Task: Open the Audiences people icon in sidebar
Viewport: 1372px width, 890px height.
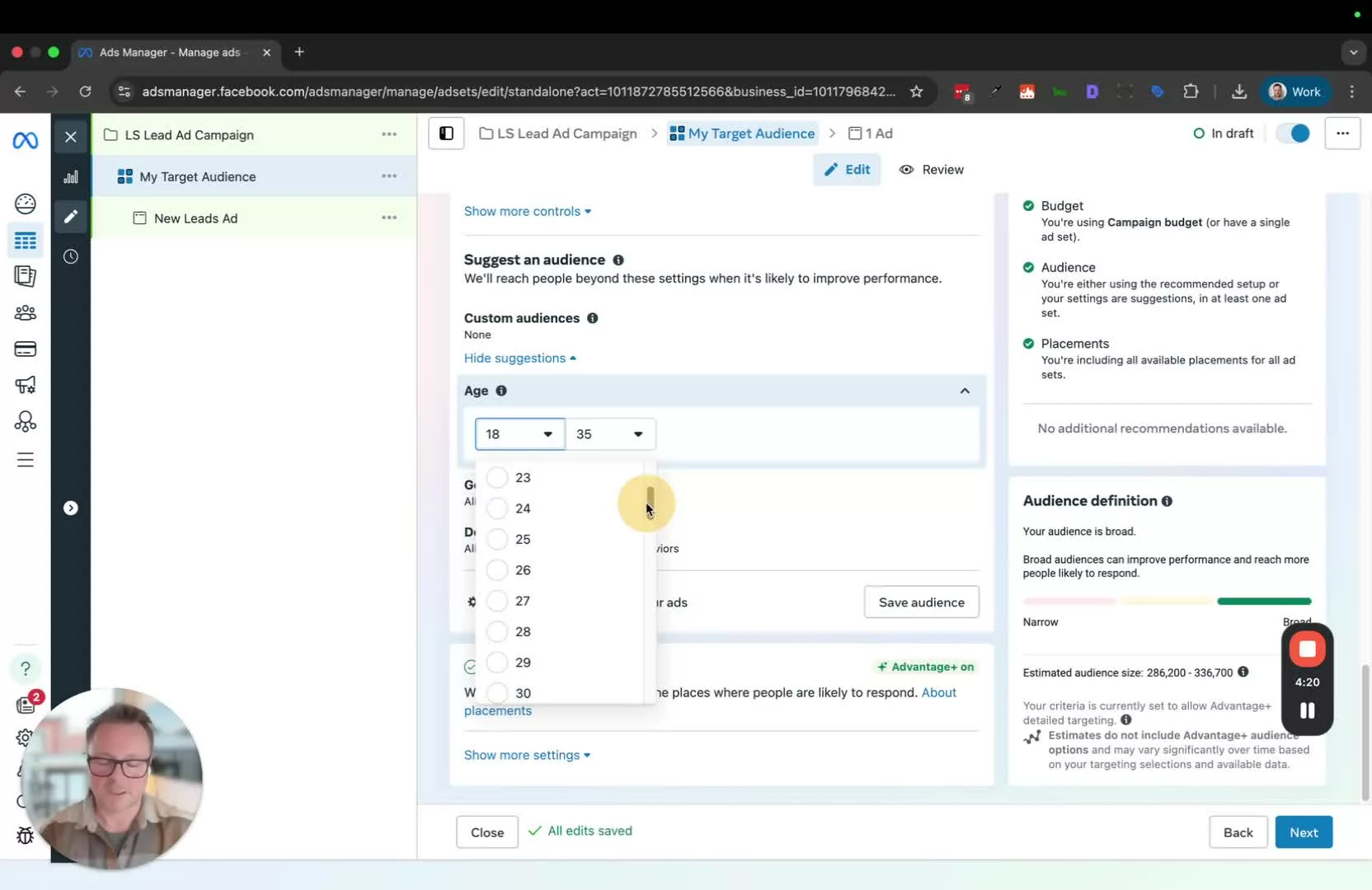Action: pyautogui.click(x=25, y=313)
